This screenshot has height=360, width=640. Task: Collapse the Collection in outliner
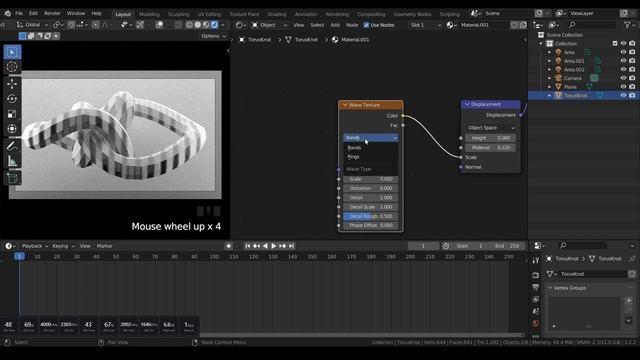[x=541, y=43]
